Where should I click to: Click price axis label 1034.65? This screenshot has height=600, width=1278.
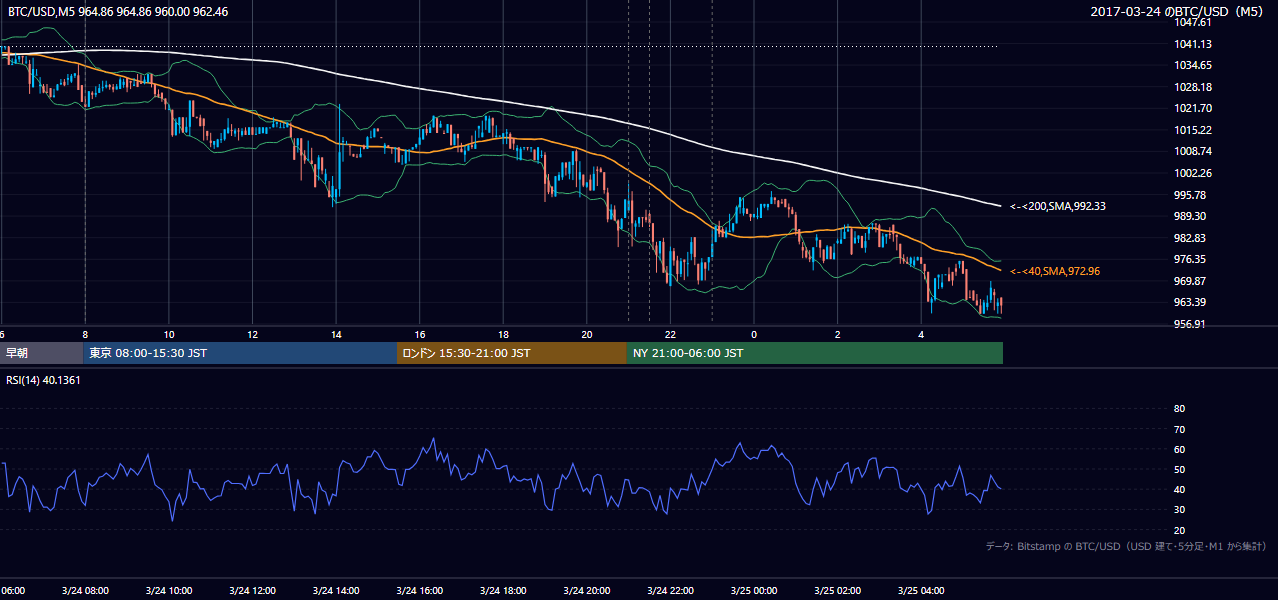coord(1194,65)
